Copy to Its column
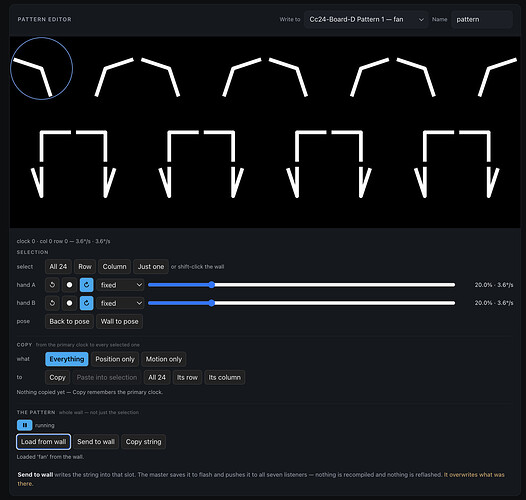 224,378
